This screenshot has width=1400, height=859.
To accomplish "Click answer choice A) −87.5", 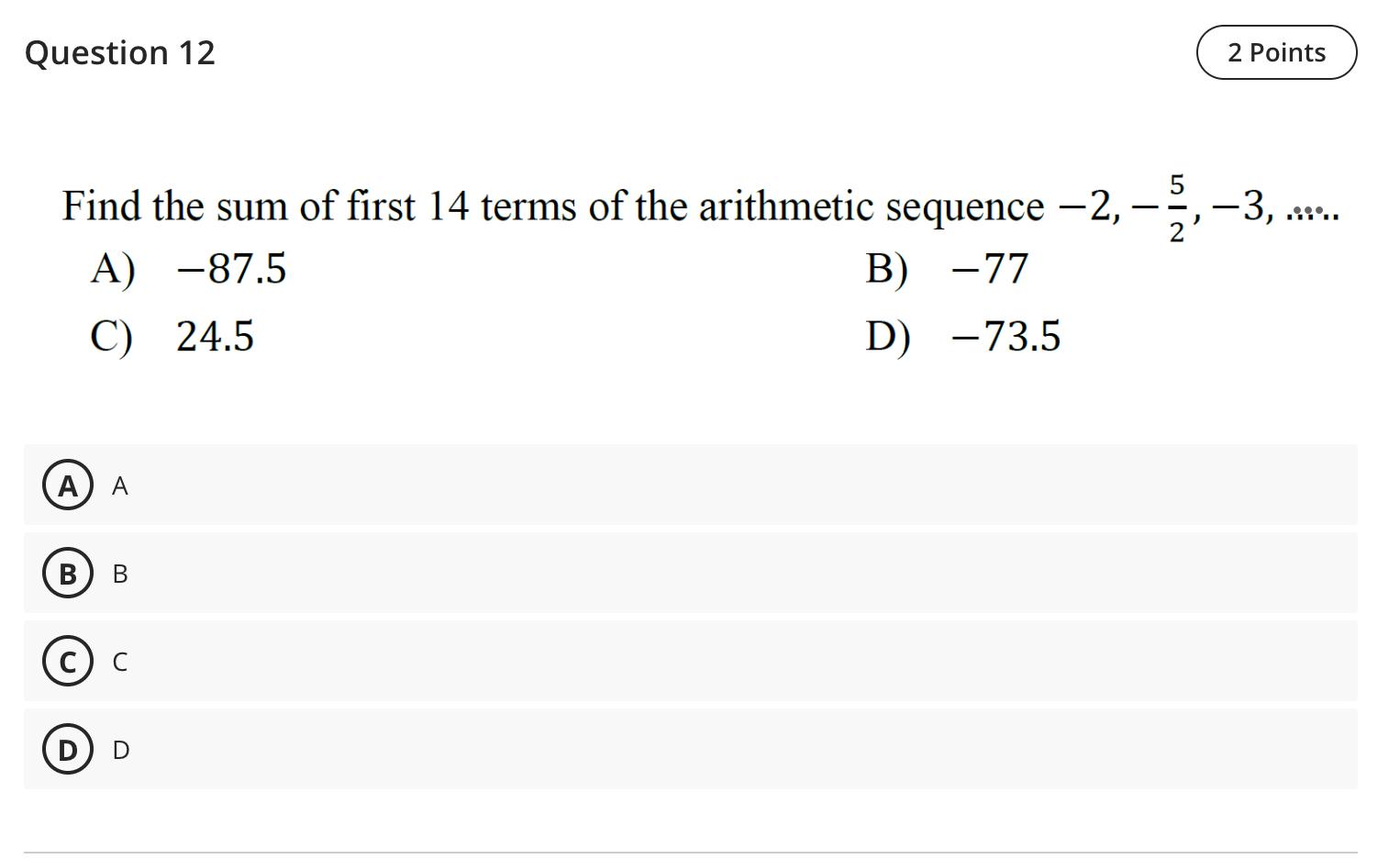I will [193, 269].
